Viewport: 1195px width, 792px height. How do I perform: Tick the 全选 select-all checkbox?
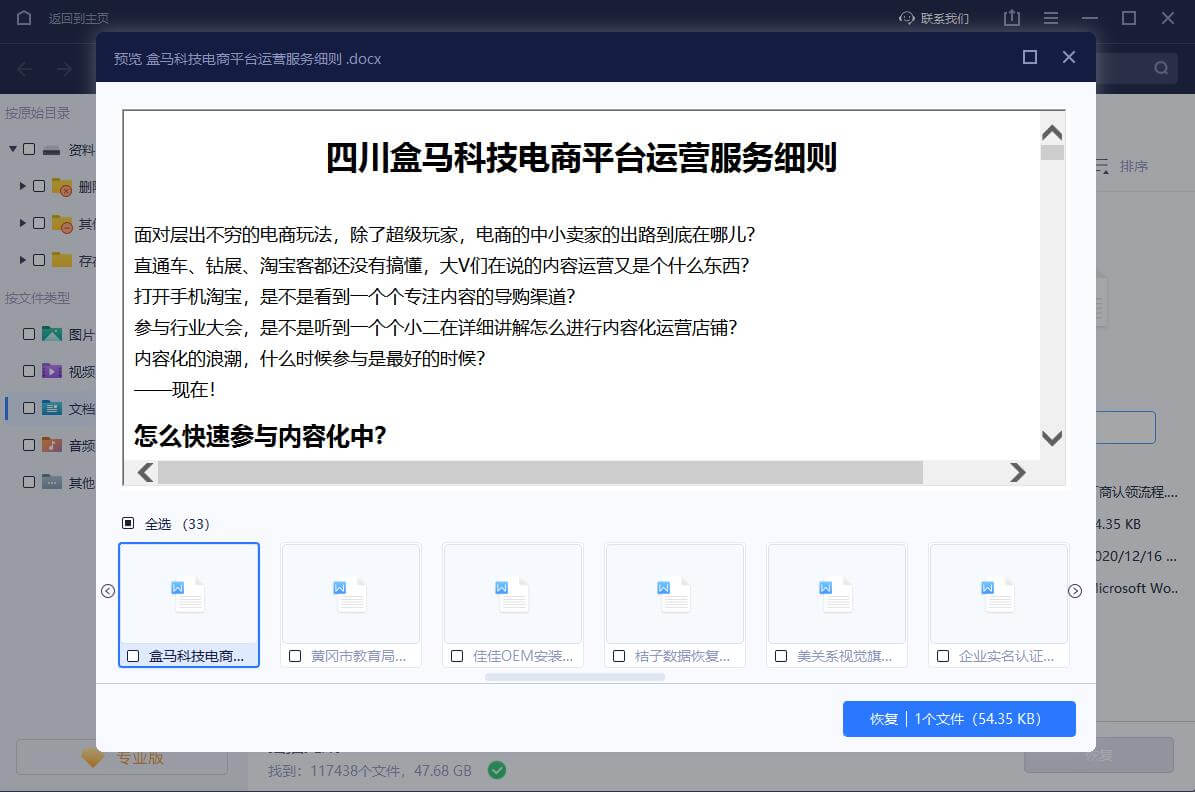coord(128,523)
